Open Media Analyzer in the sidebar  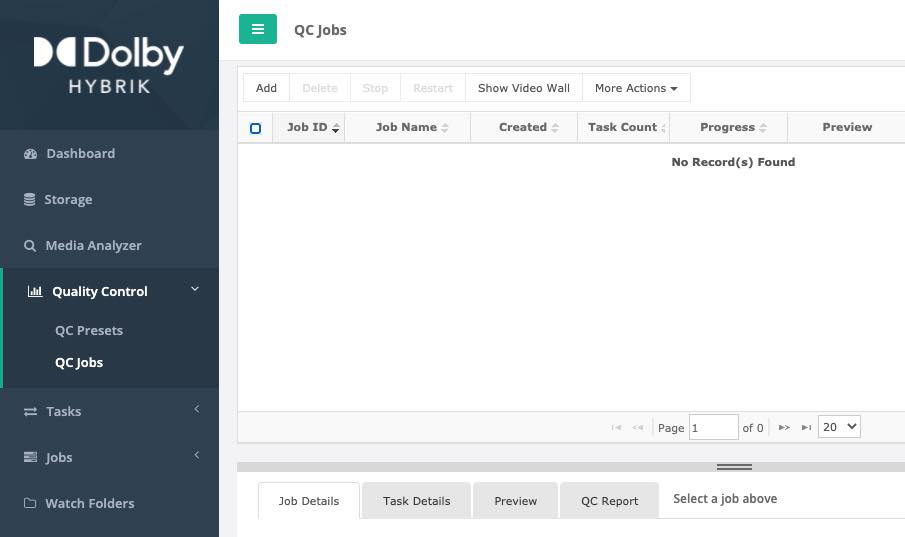click(x=94, y=245)
